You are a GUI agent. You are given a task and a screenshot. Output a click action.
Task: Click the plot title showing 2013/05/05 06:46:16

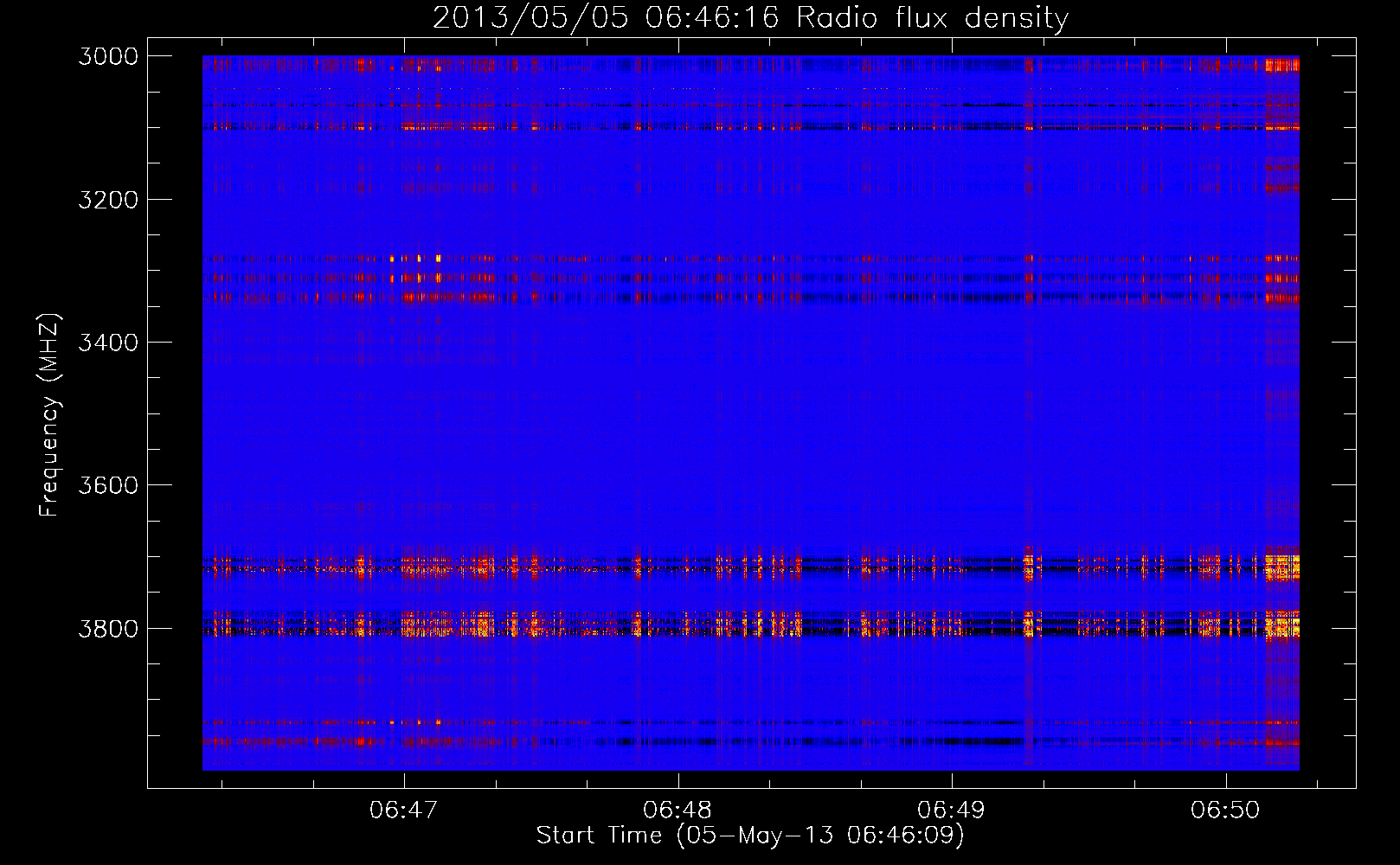pyautogui.click(x=750, y=17)
